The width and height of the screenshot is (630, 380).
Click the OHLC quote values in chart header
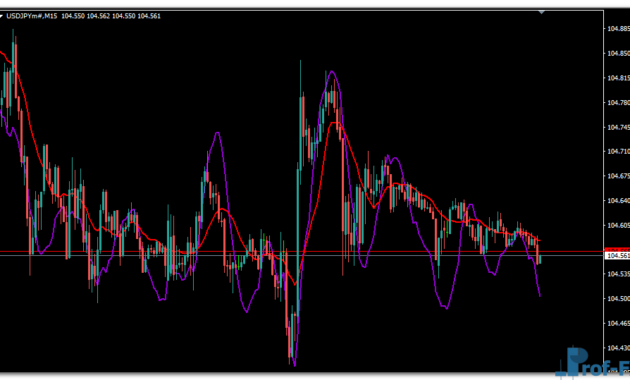point(111,16)
